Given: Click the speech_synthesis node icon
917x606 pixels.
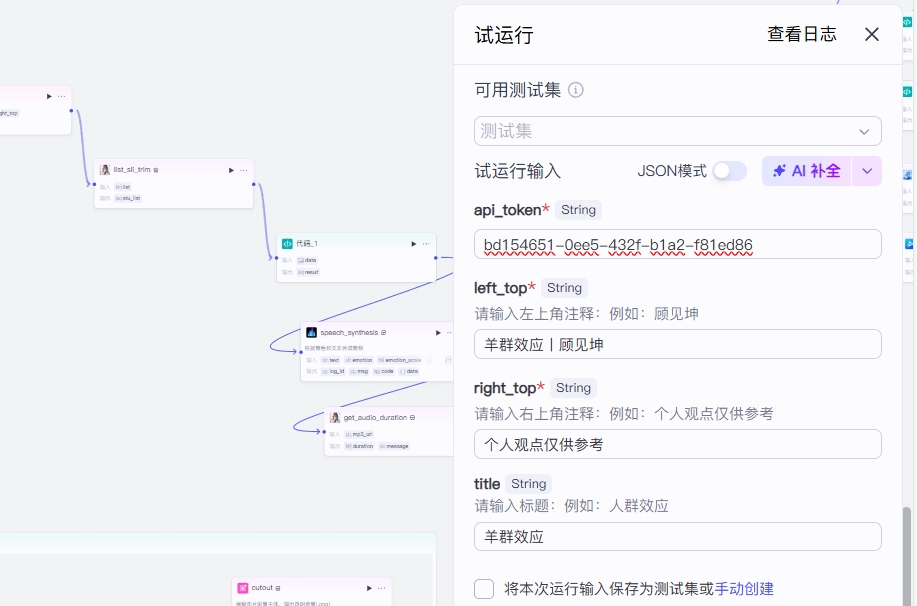Looking at the screenshot, I should click(x=311, y=332).
